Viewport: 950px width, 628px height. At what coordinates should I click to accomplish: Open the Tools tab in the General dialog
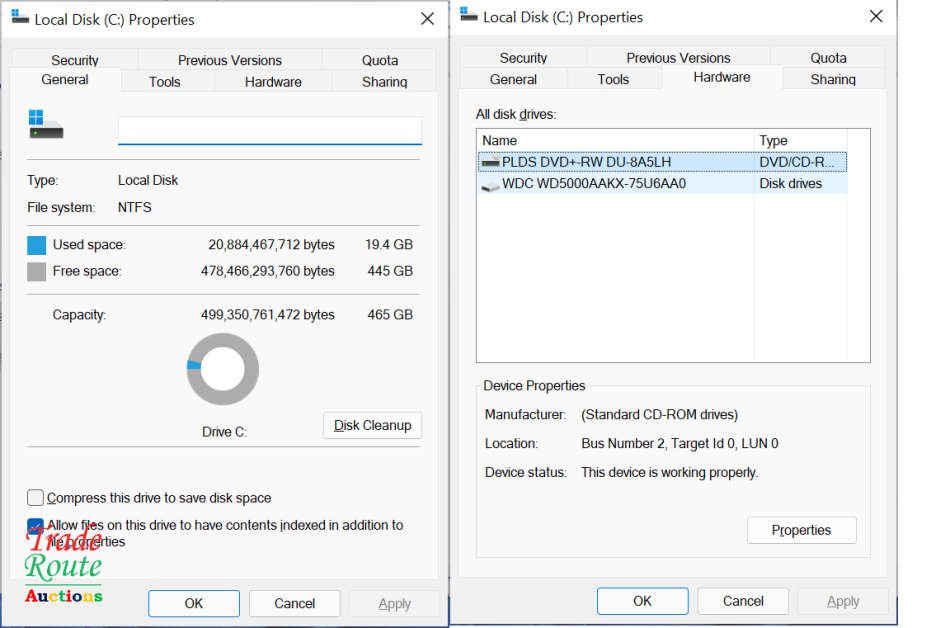(x=164, y=82)
